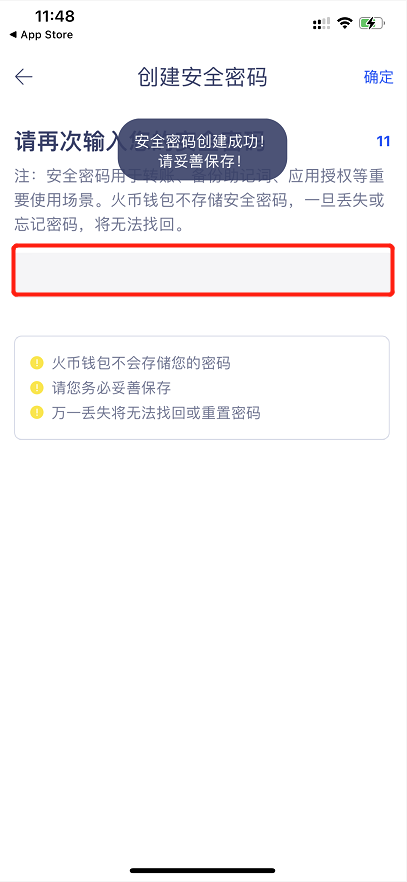The image size is (407, 882).
Task: Confirm with the 确定 button
Action: 378,77
